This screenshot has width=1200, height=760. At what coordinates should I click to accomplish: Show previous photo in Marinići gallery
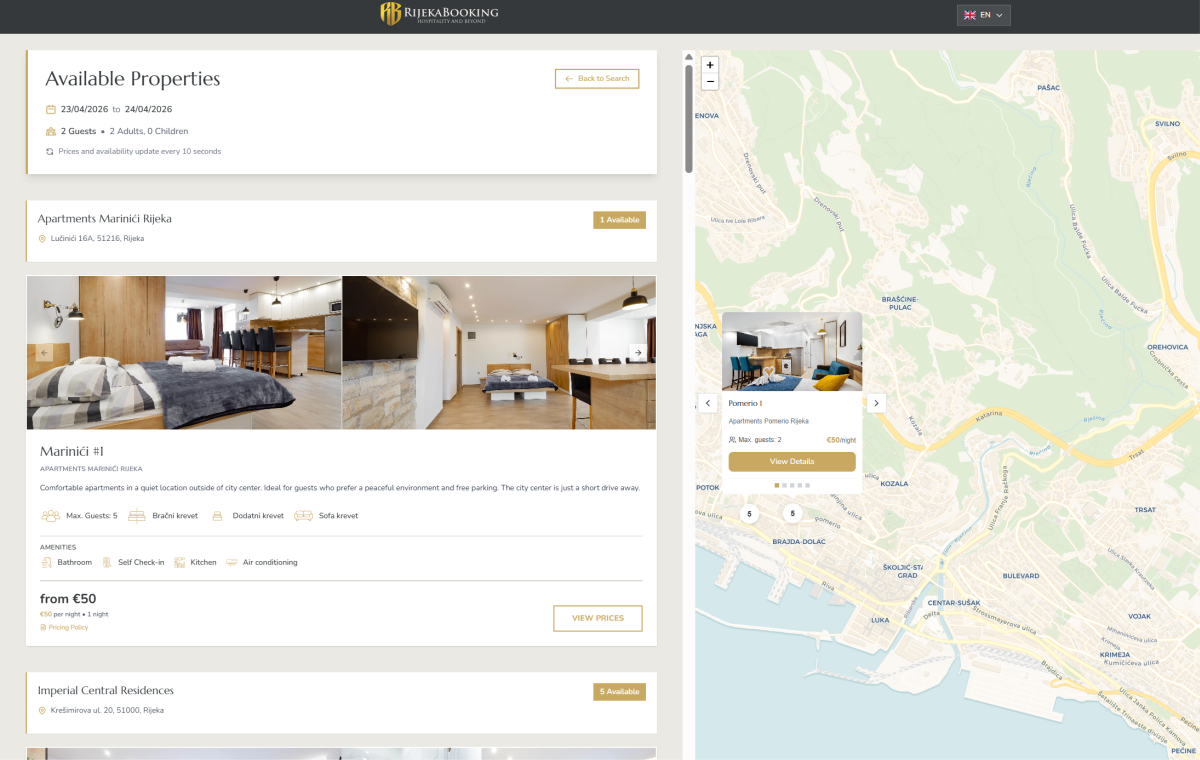44,352
